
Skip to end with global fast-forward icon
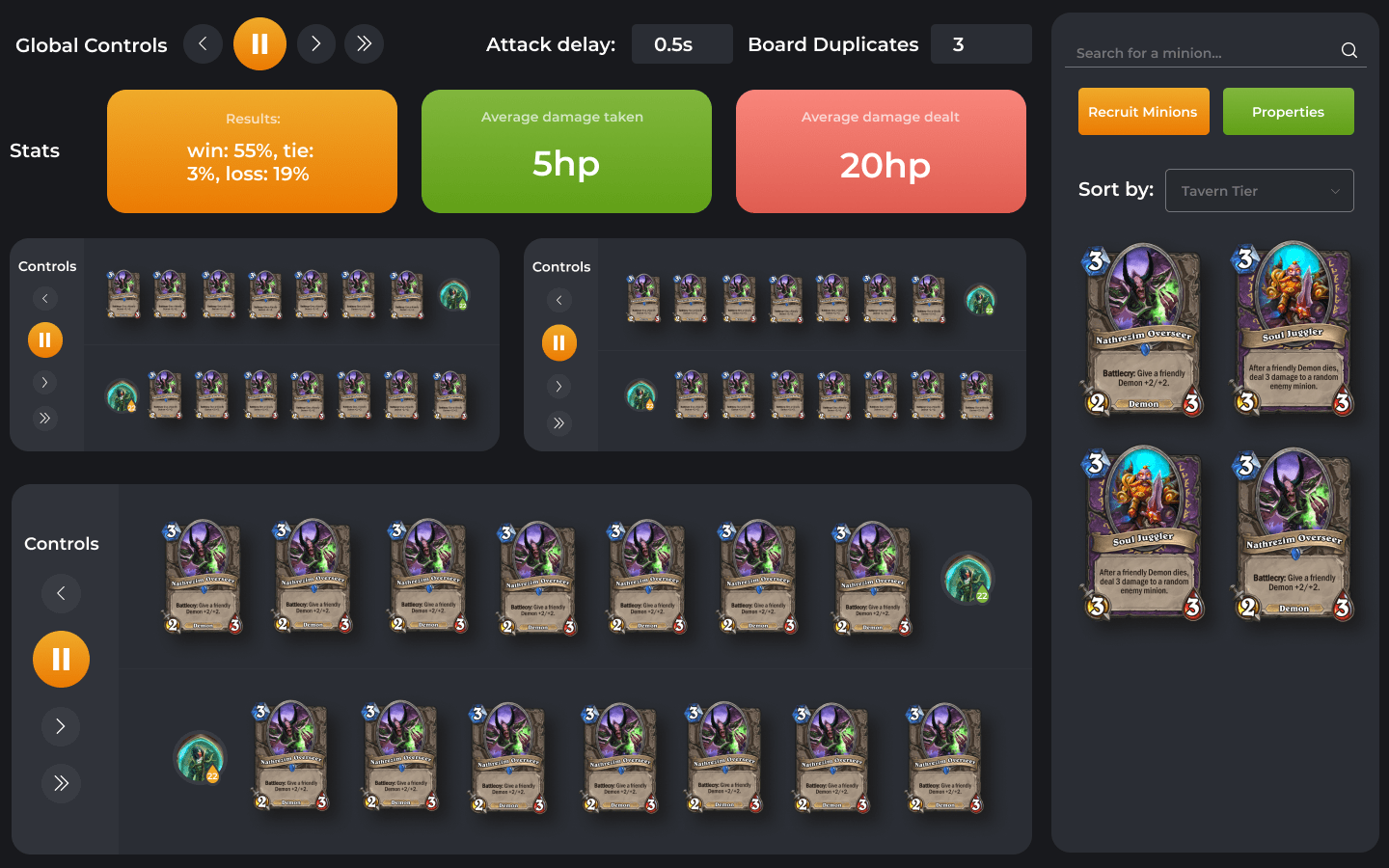[365, 44]
